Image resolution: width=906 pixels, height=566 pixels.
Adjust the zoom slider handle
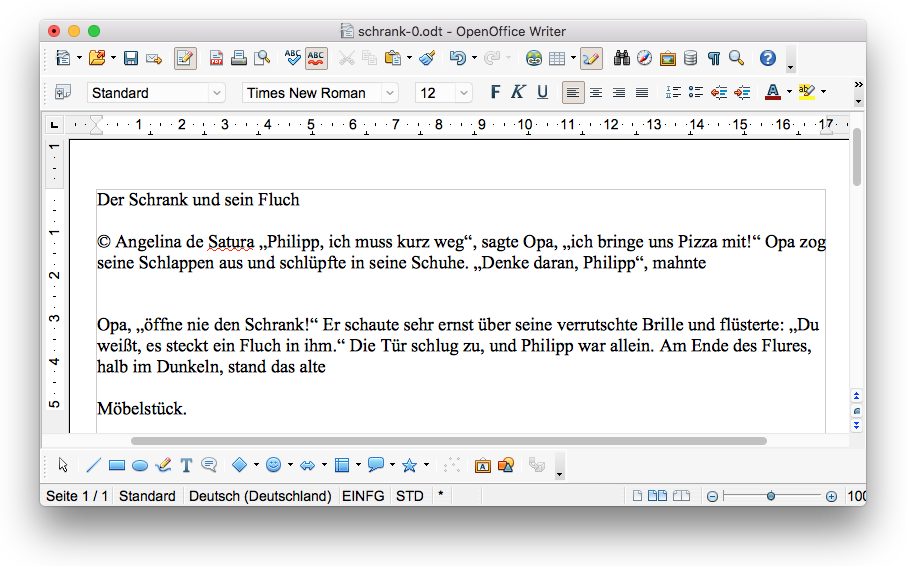[771, 496]
